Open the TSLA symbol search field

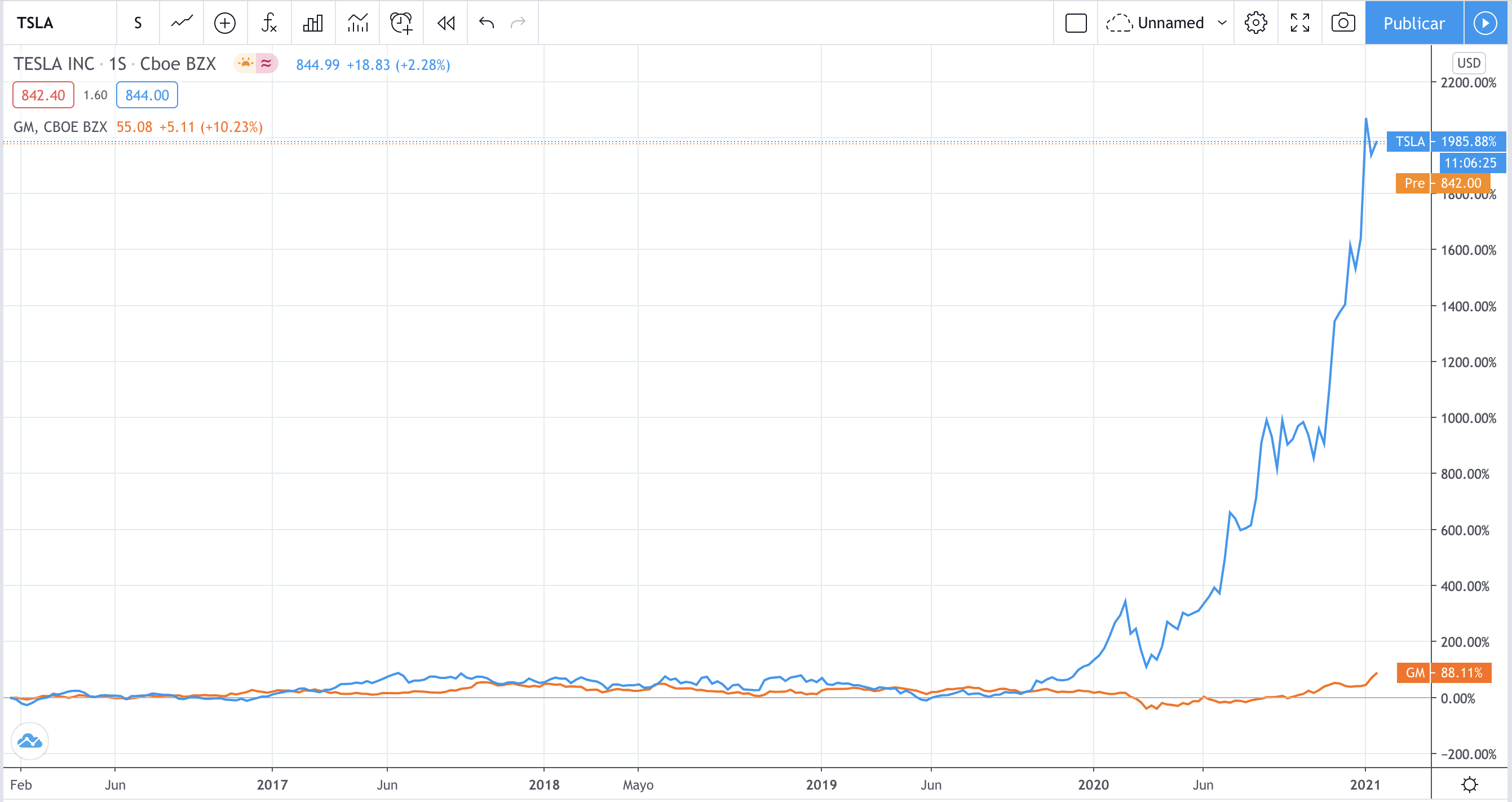[x=59, y=23]
